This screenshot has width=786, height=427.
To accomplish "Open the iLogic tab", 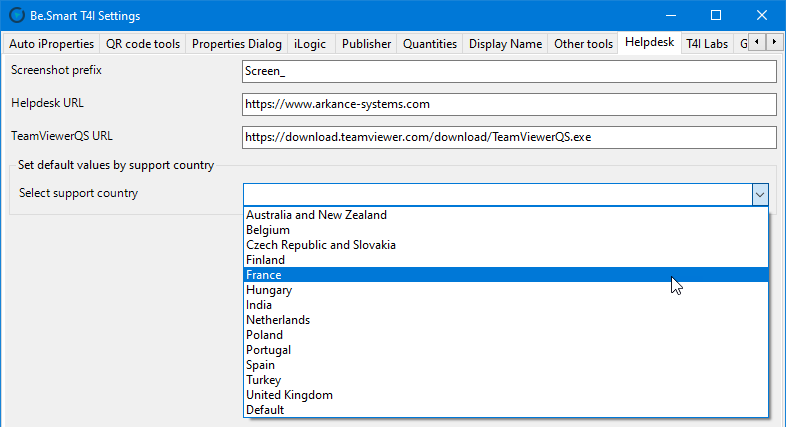I will pyautogui.click(x=310, y=44).
